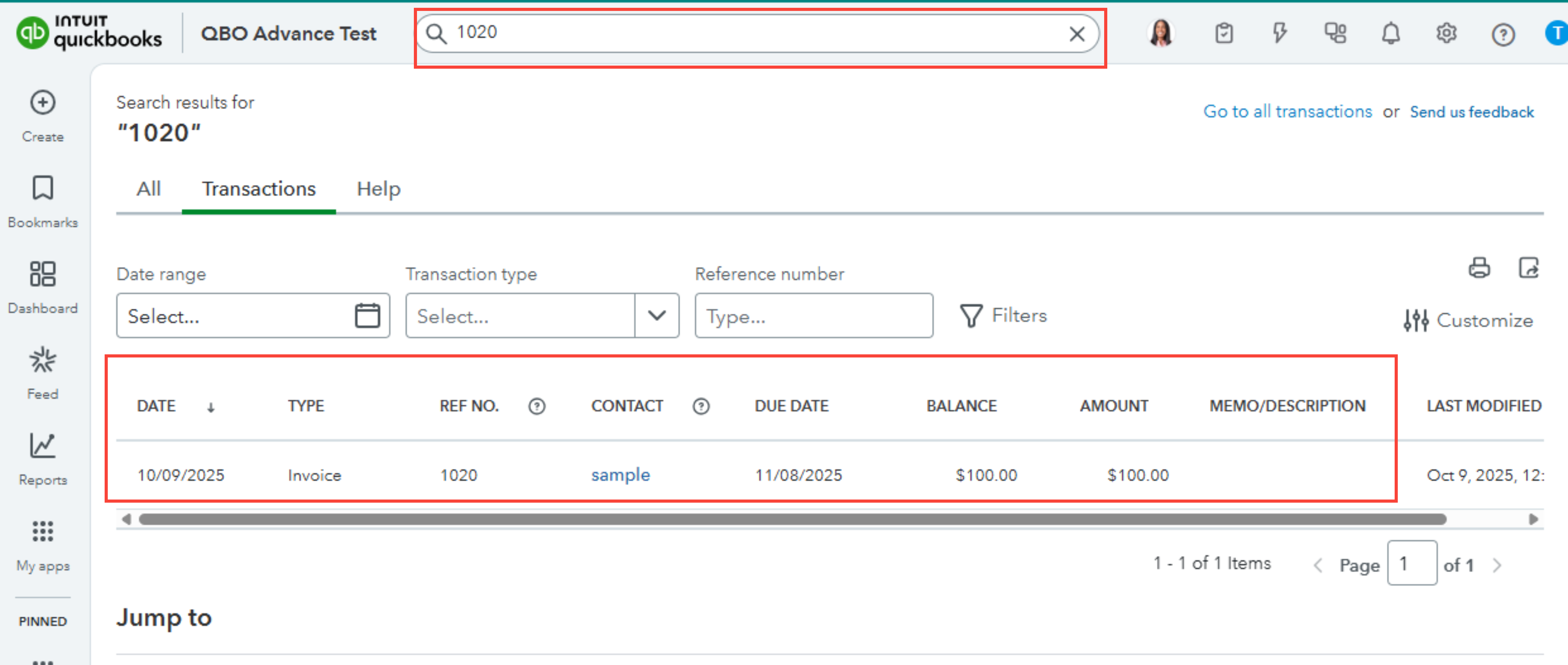Switch to the All tab

(148, 189)
